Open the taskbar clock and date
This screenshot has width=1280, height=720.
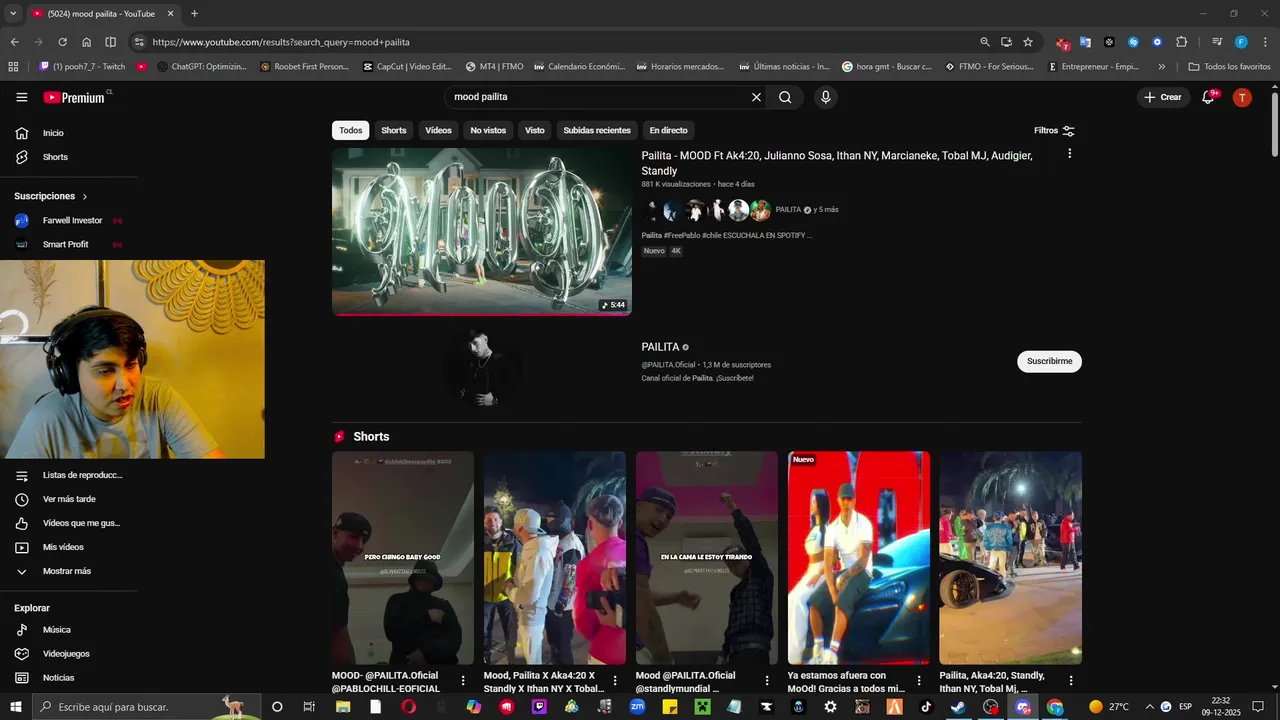click(x=1221, y=707)
